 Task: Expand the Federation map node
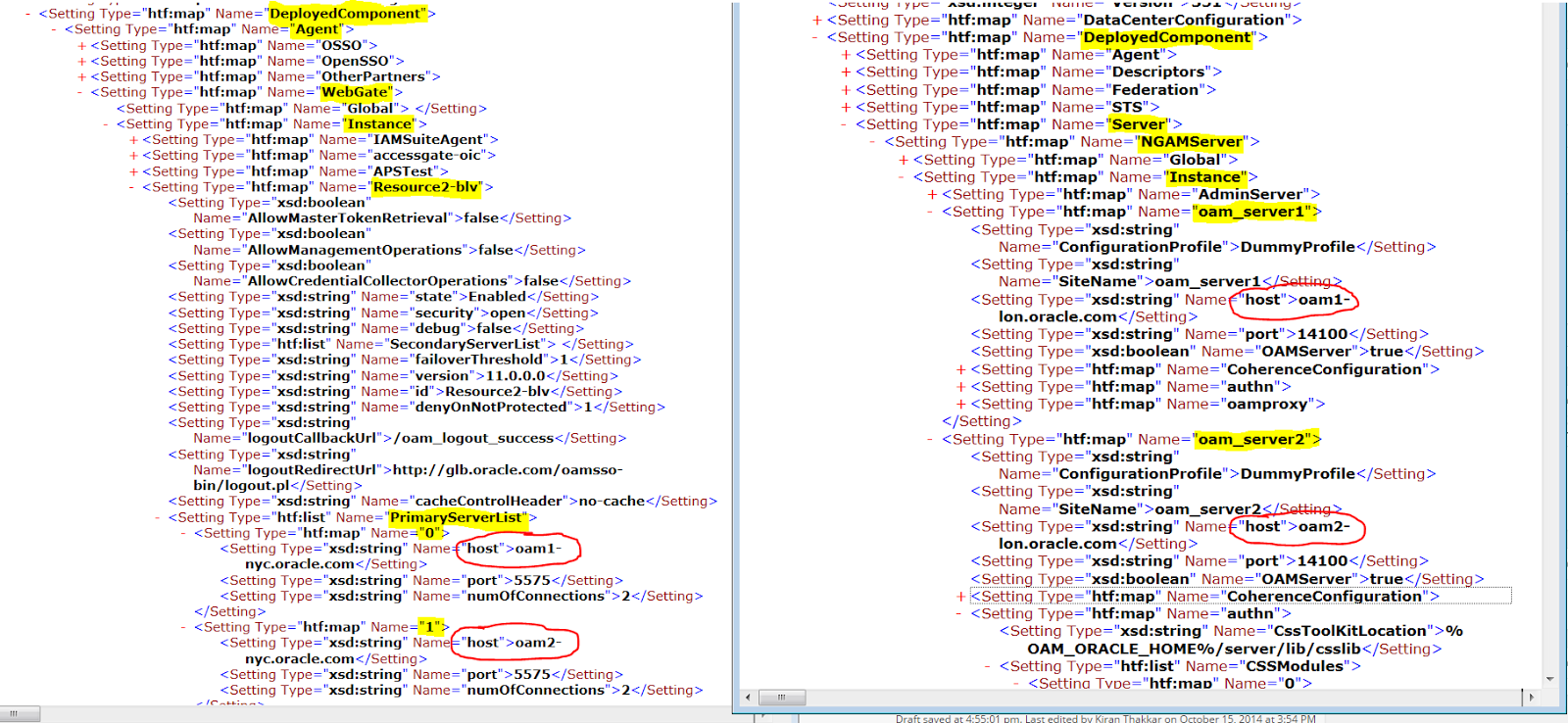(x=846, y=90)
